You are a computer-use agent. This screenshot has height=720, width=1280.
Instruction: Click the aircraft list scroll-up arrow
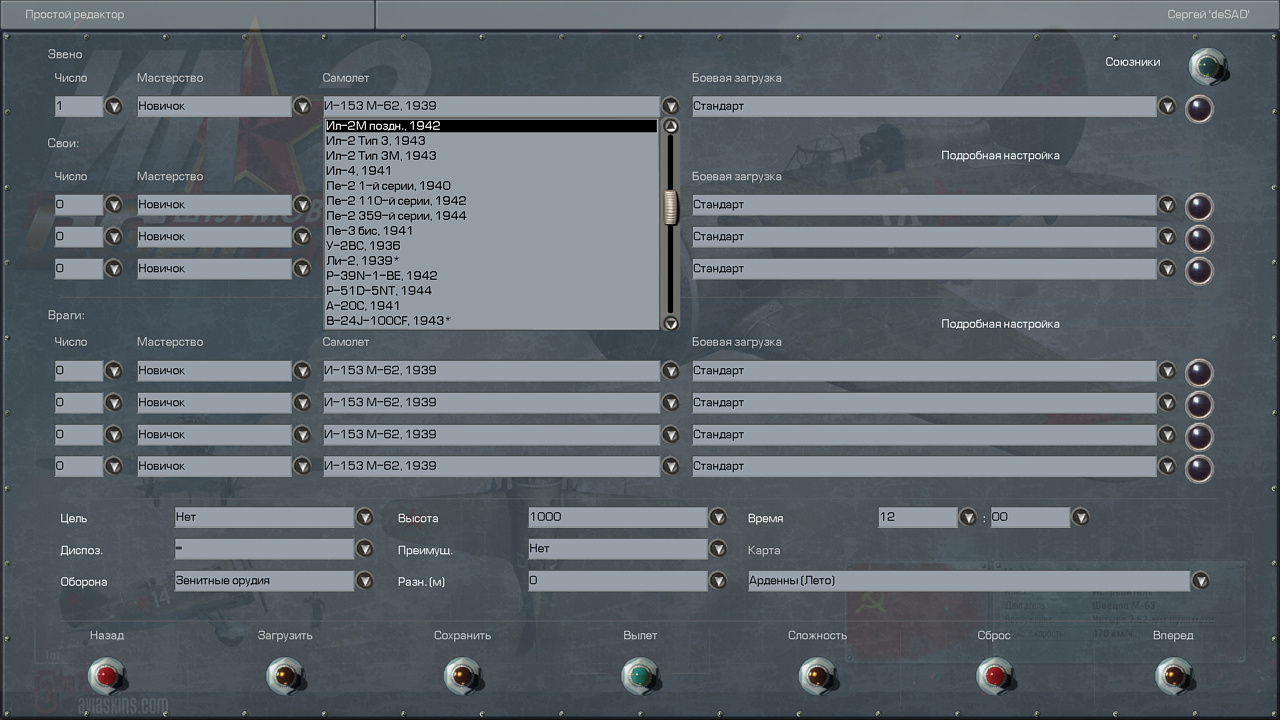click(671, 127)
